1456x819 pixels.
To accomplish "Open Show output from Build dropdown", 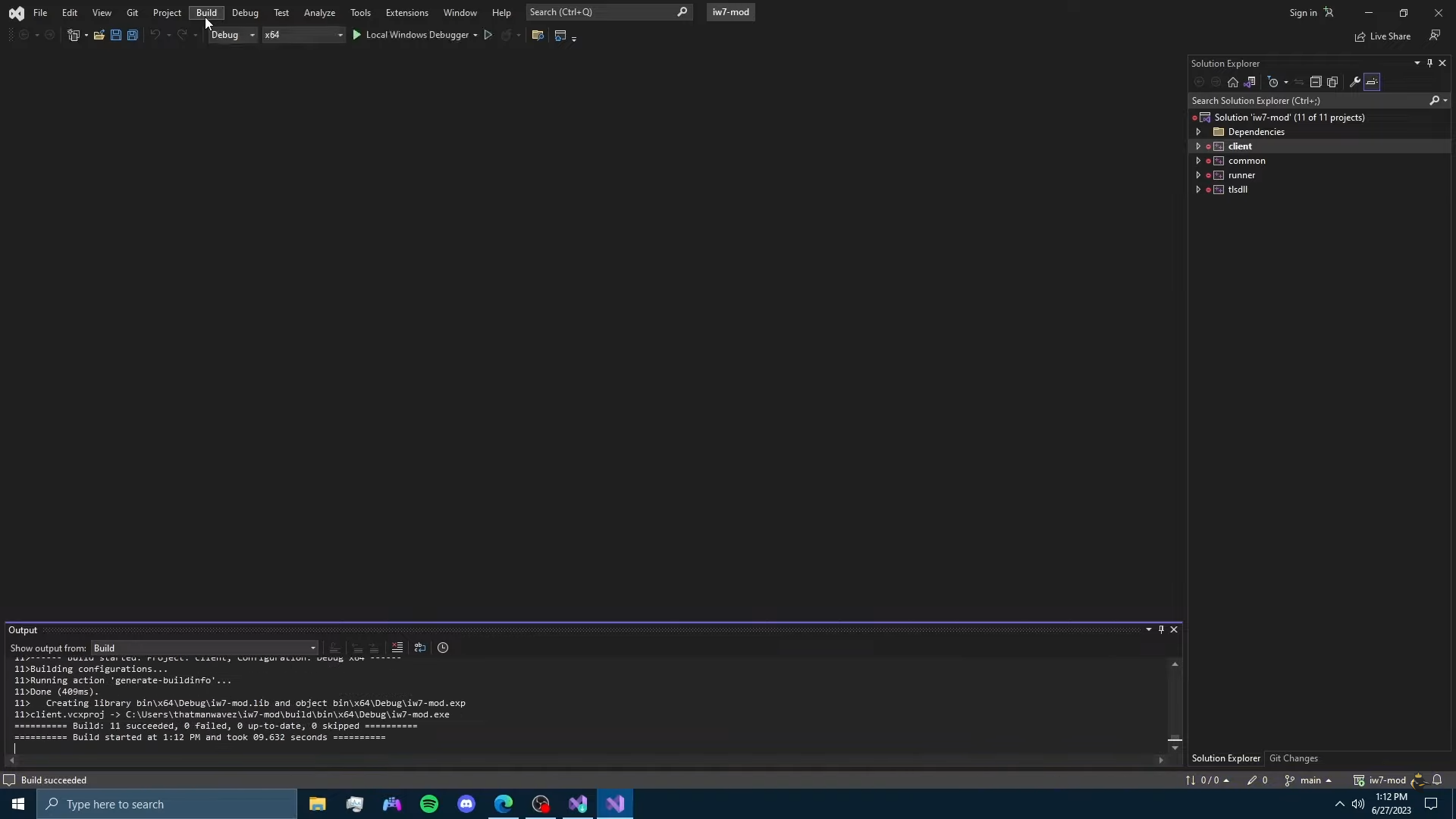I will (x=204, y=648).
